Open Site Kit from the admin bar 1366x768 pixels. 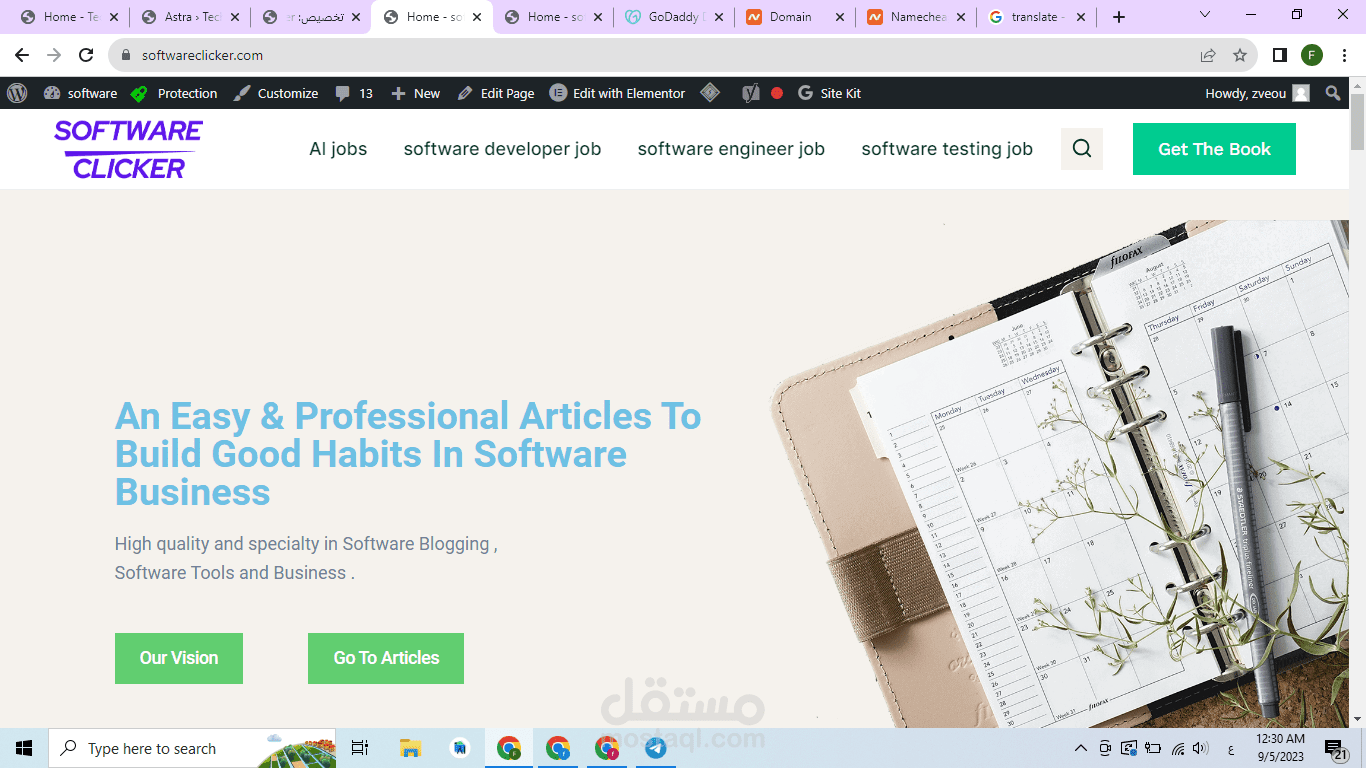click(829, 93)
